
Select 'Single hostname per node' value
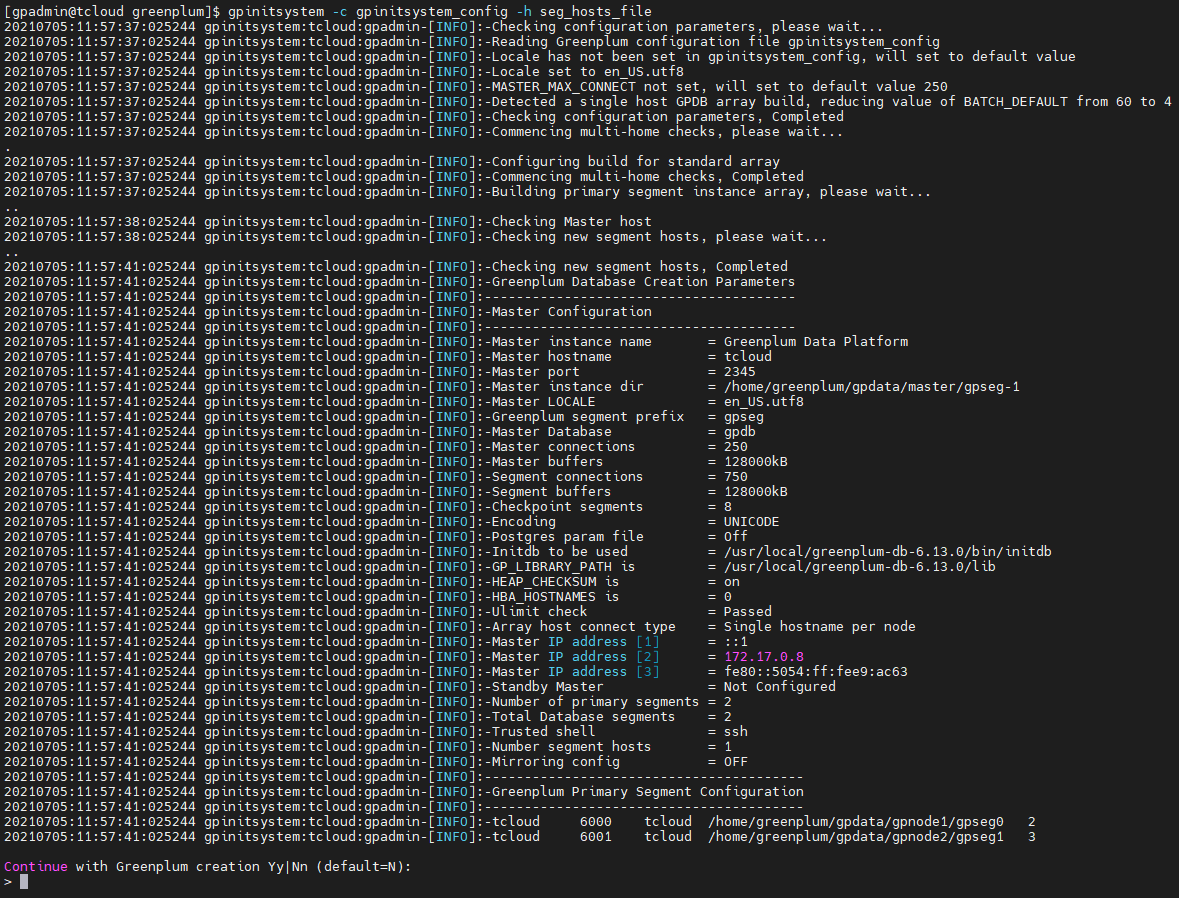tap(820, 626)
